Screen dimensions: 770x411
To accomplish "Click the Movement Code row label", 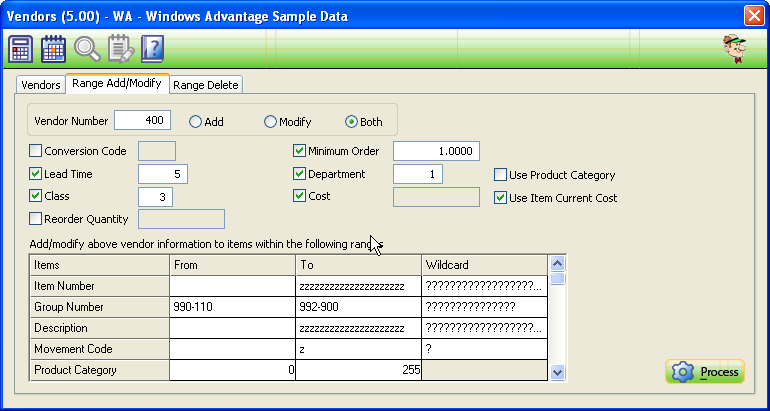I will (x=100, y=349).
